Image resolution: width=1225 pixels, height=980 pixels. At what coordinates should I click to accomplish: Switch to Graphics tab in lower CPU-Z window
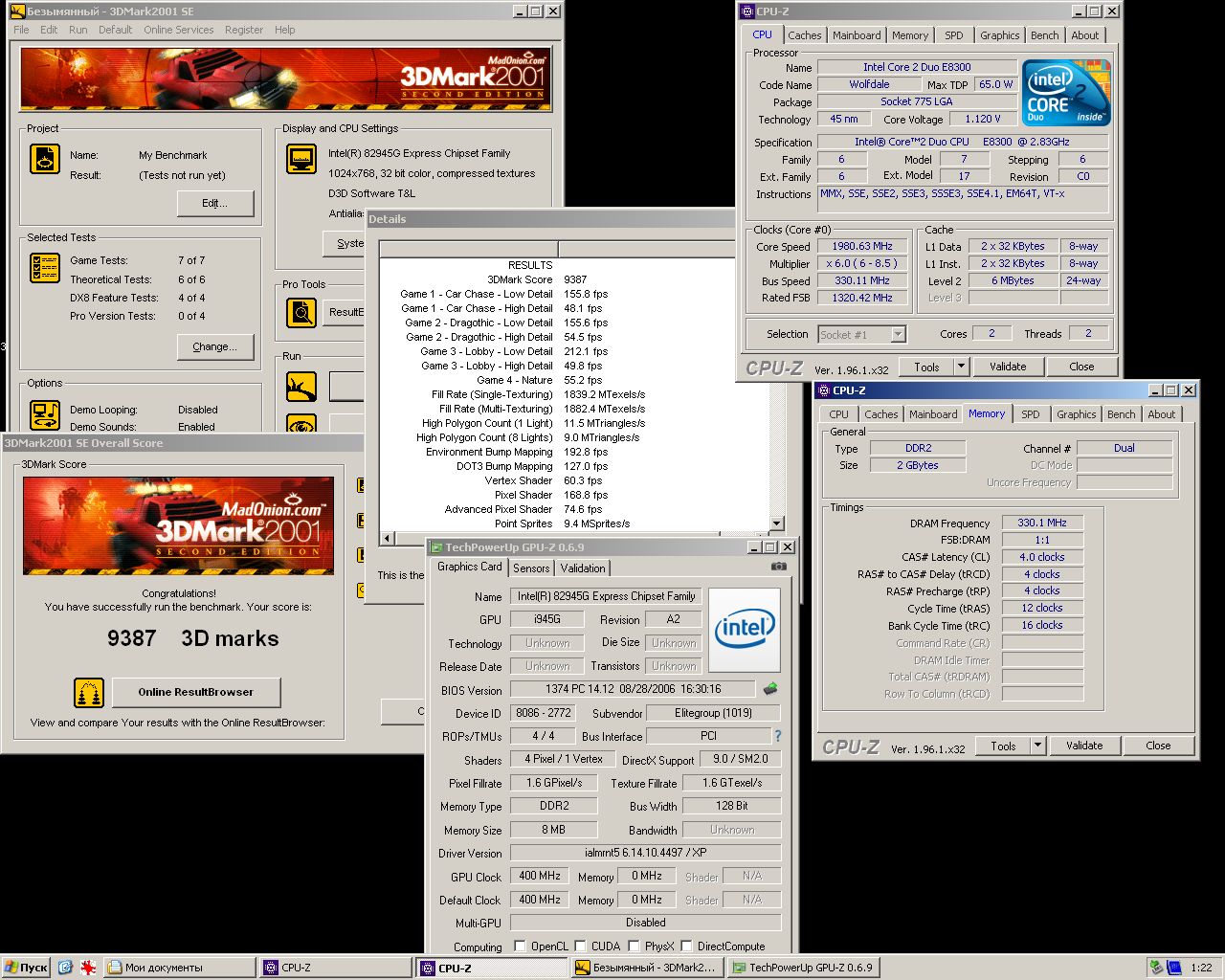point(1076,414)
